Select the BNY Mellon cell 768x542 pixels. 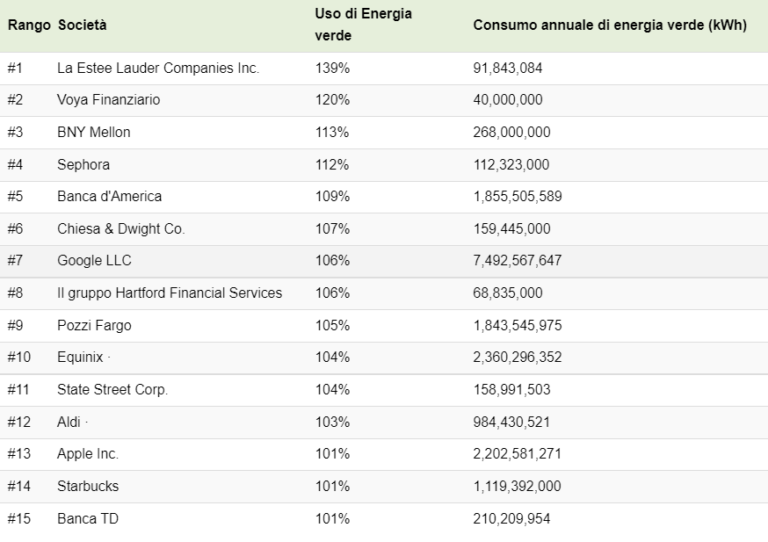click(94, 132)
